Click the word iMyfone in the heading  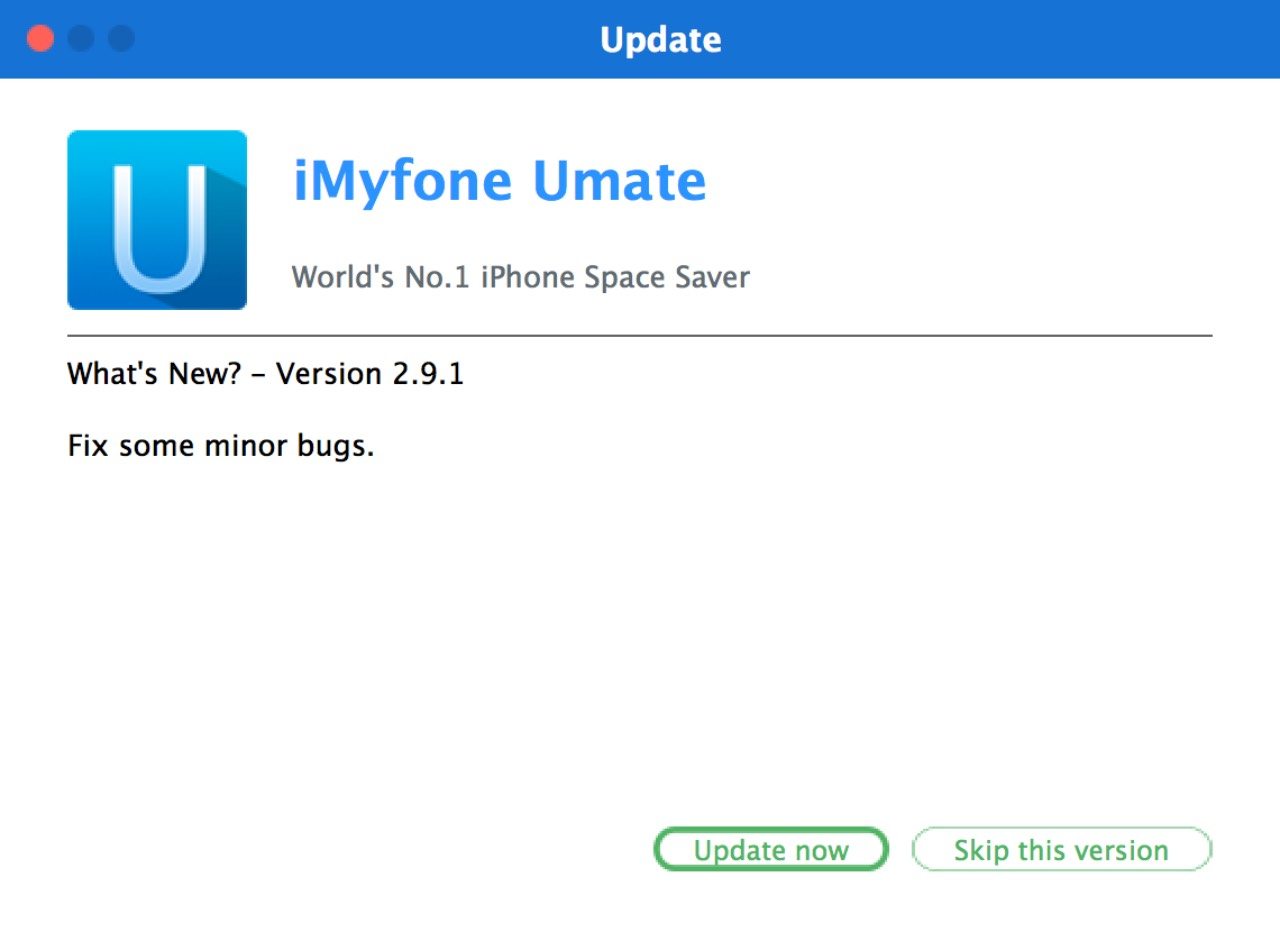click(402, 181)
